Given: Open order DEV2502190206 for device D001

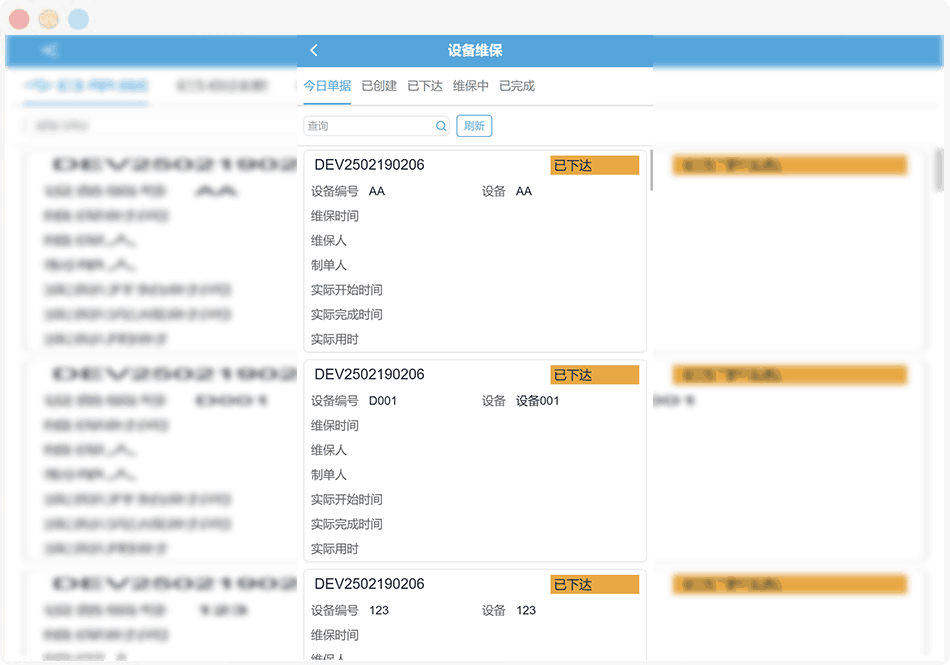Looking at the screenshot, I should [369, 374].
